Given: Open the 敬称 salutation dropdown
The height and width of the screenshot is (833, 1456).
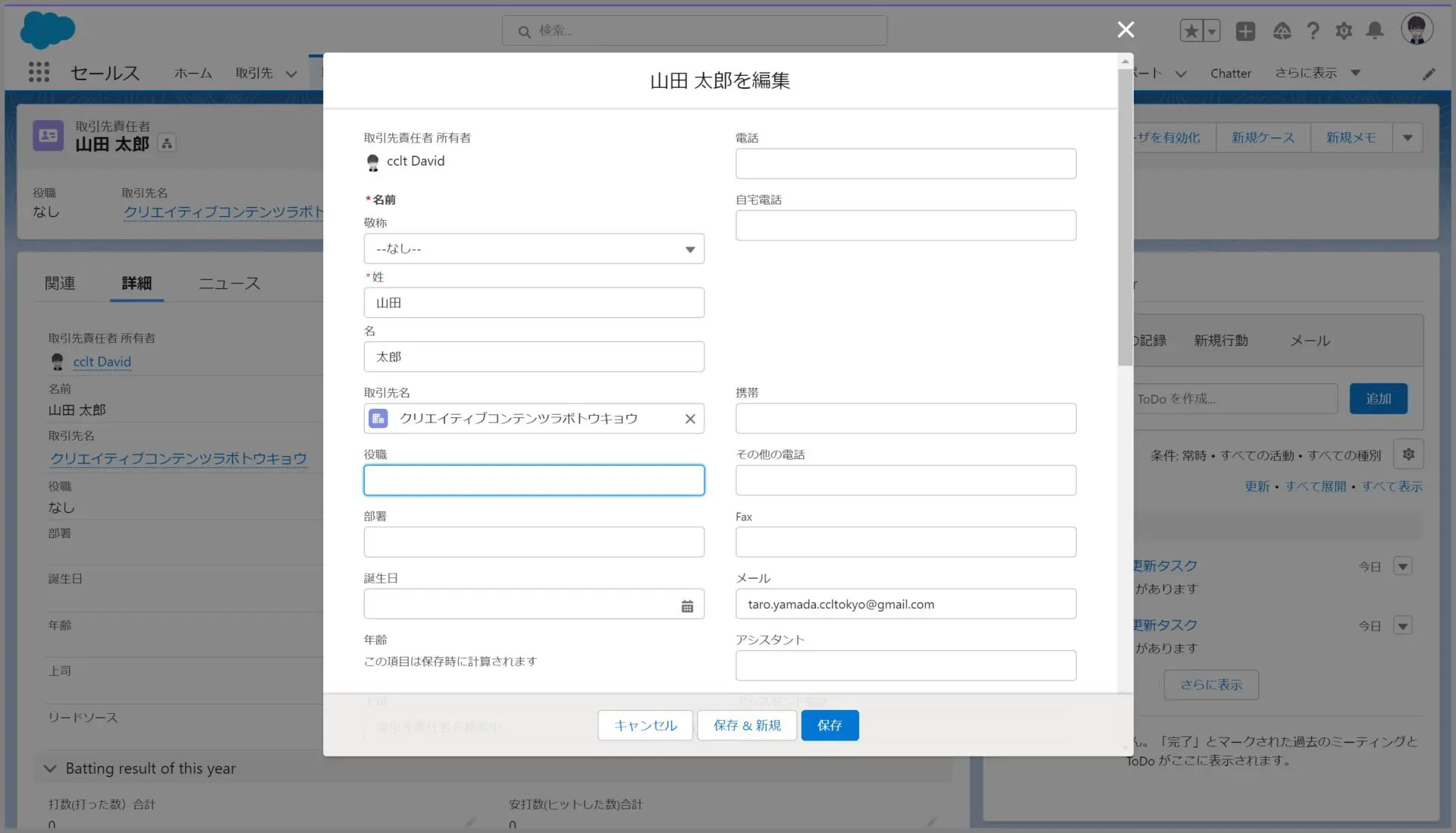Looking at the screenshot, I should click(x=534, y=249).
